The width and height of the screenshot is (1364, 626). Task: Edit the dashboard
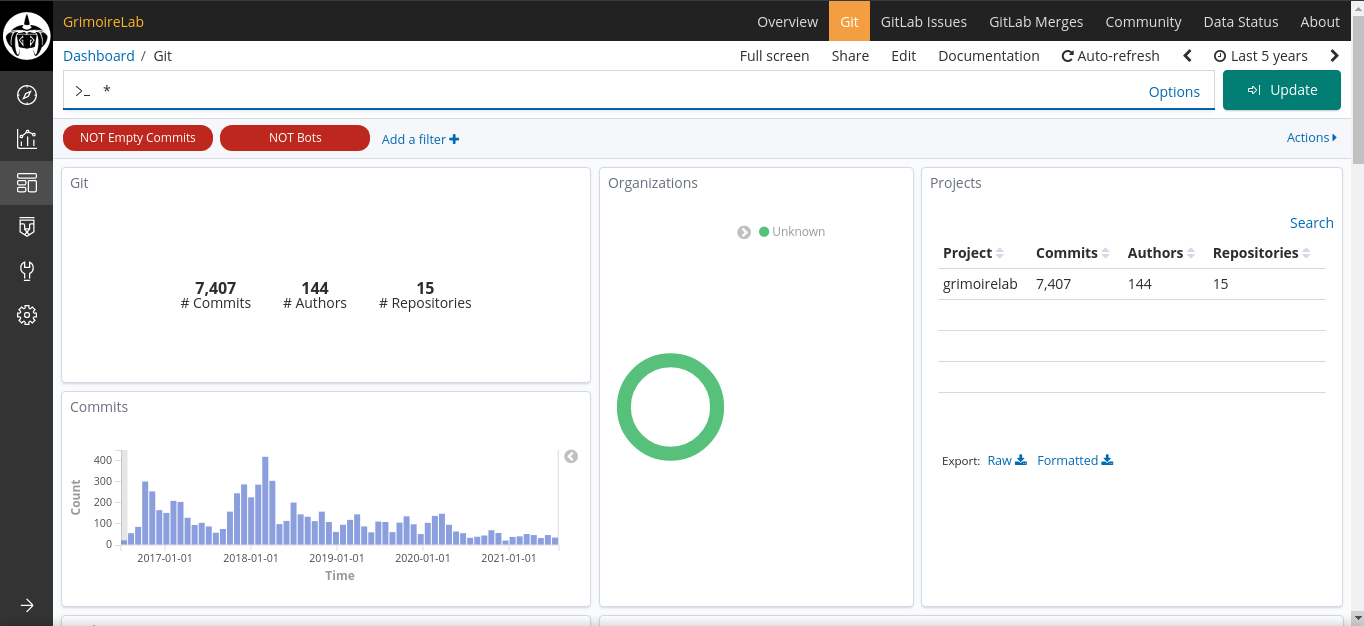903,56
